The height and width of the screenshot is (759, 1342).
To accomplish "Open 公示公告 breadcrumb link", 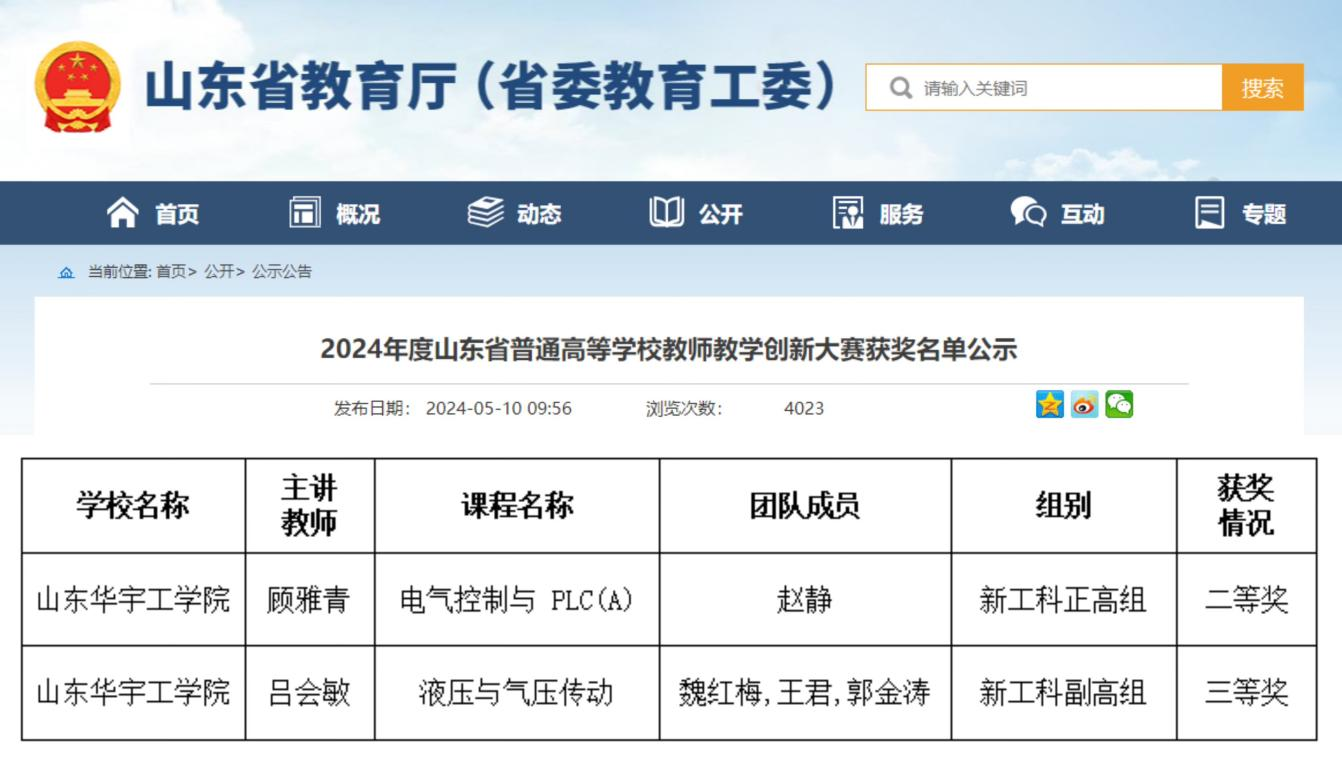I will click(x=282, y=272).
